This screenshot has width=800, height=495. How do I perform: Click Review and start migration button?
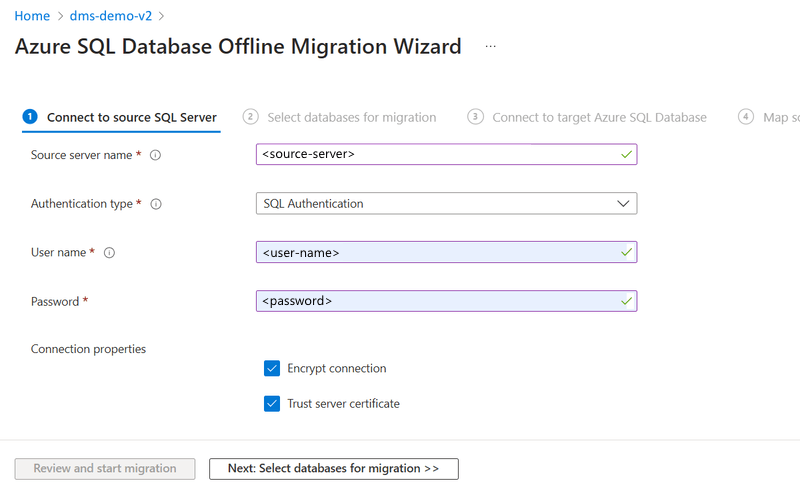tap(105, 469)
